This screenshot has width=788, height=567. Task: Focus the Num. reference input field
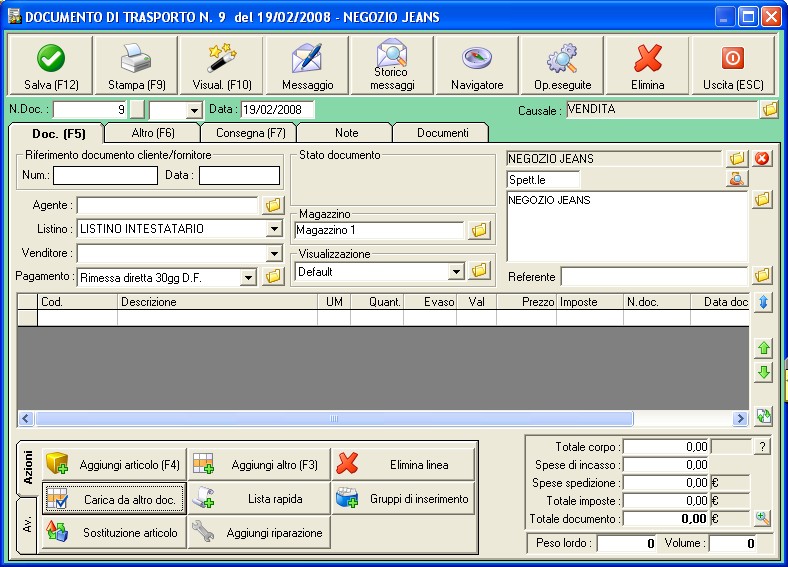(x=106, y=175)
